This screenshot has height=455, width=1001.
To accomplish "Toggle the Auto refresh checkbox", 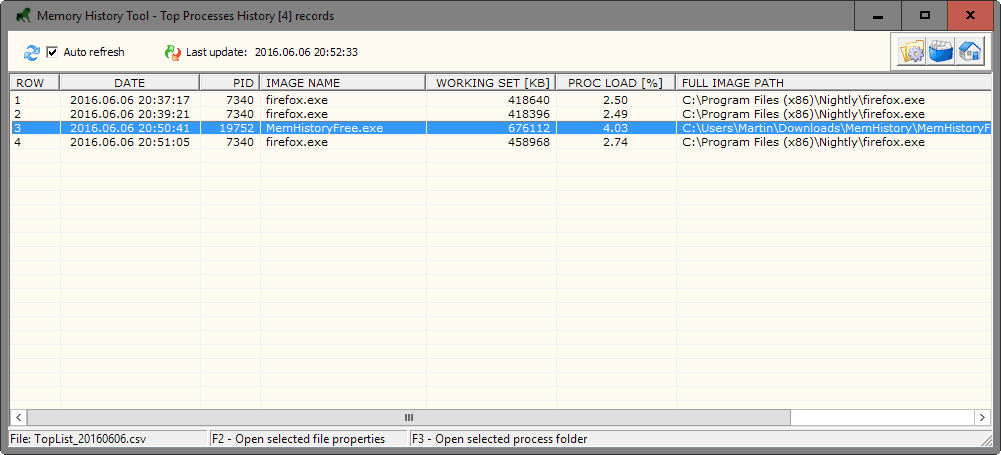I will (x=52, y=52).
